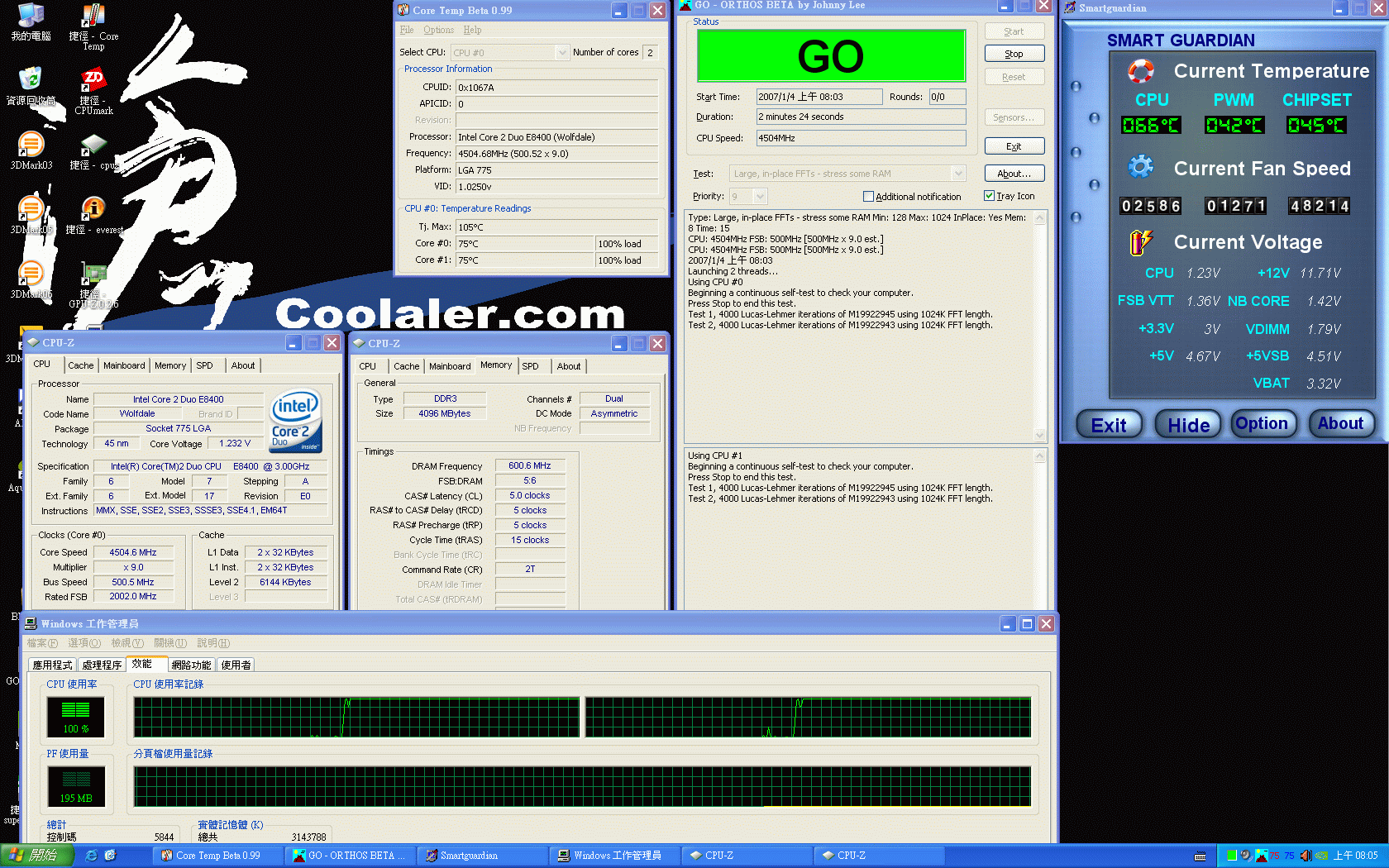Viewport: 1389px width, 868px height.
Task: Open the 我的電腦 desktop icon
Action: tap(31, 22)
